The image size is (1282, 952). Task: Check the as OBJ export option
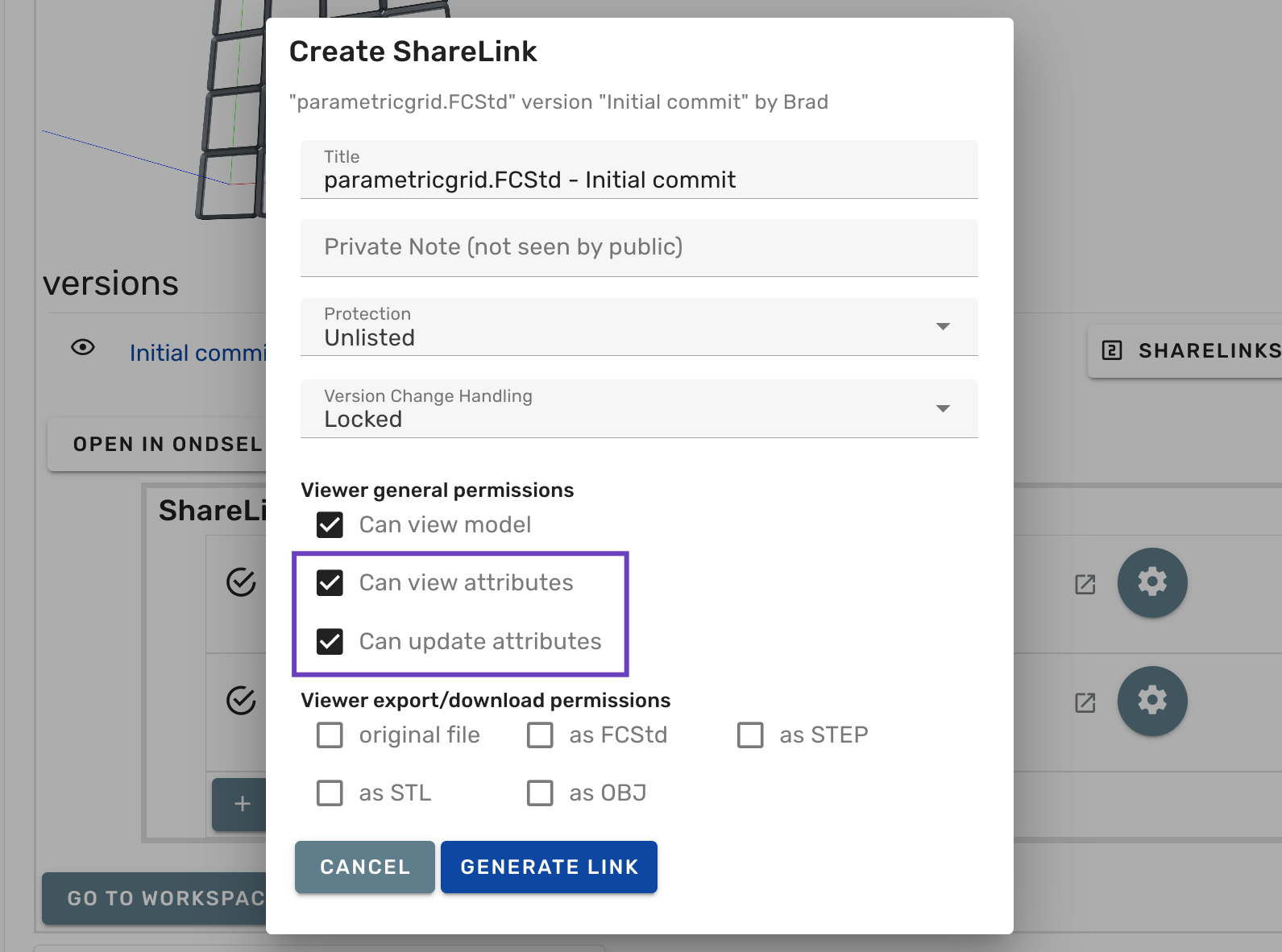[540, 793]
